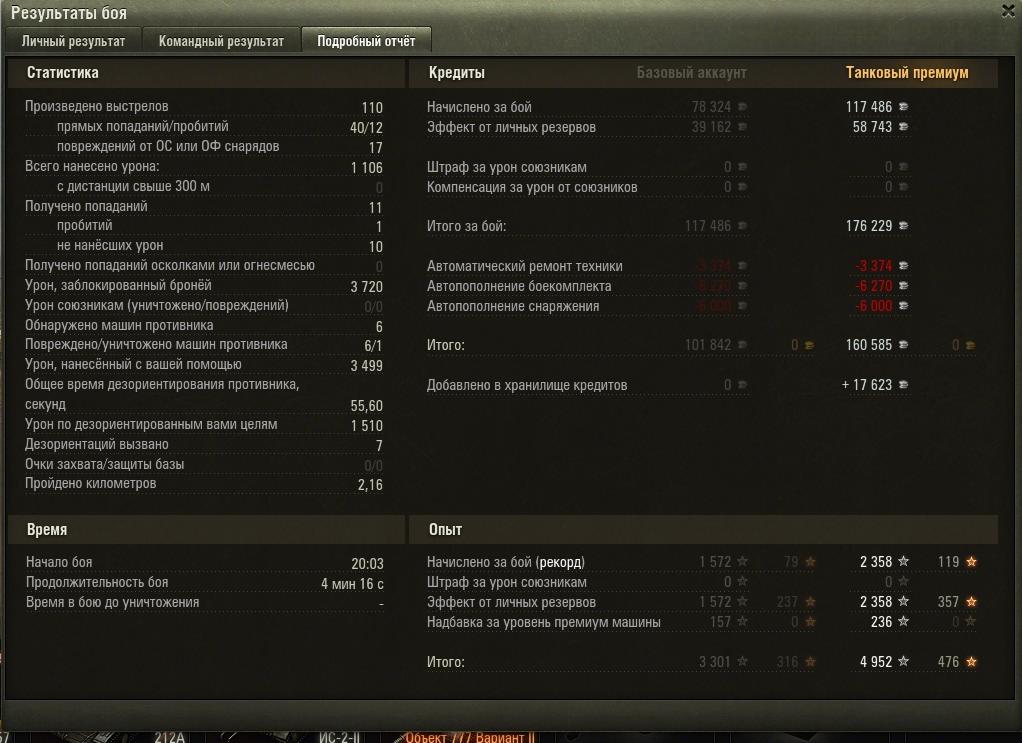Select Объект 777 Вариант II tank in carousel
The height and width of the screenshot is (743, 1022).
(469, 737)
